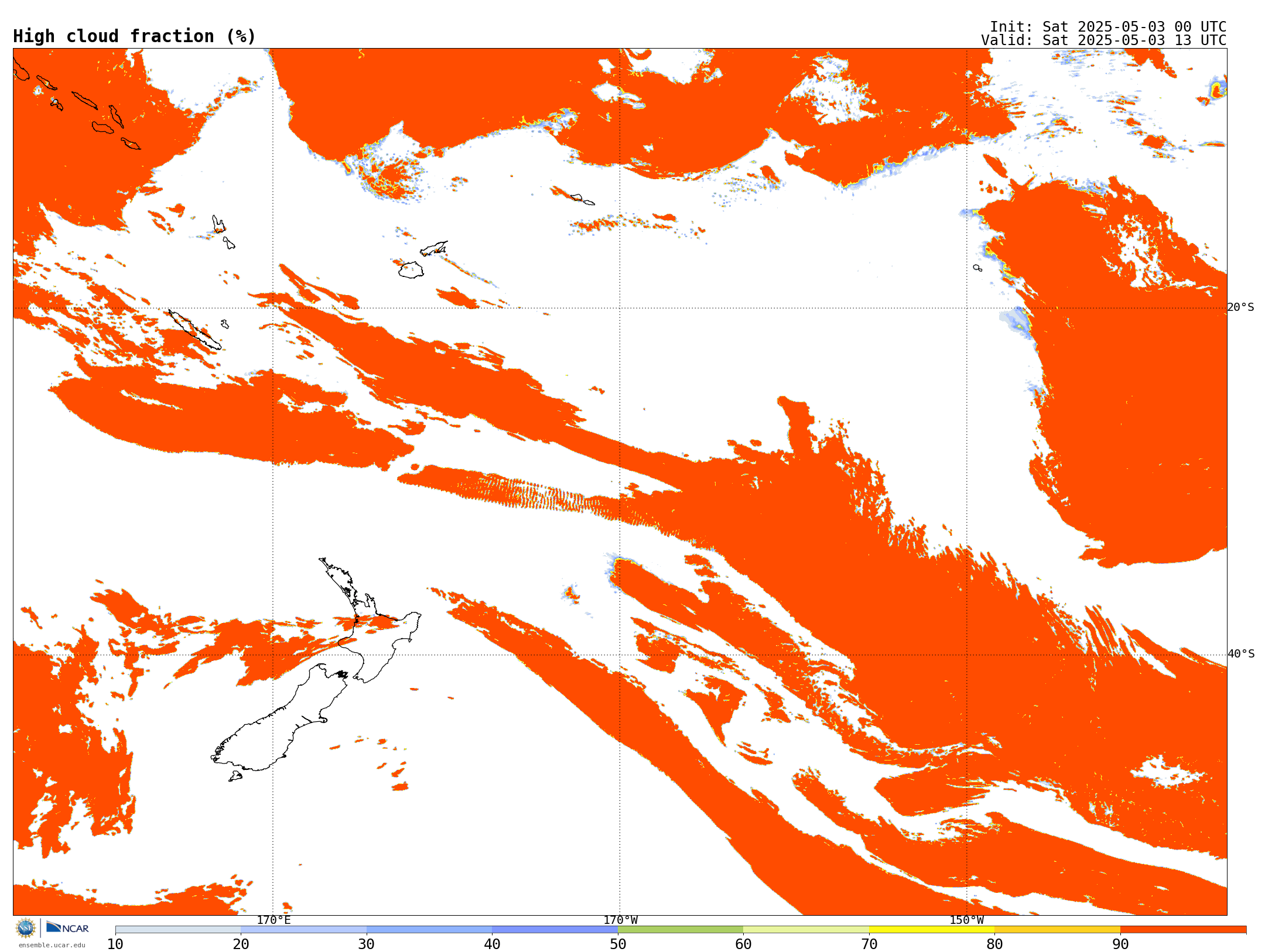Click the 60–70 pale yellow colorbar segment
The width and height of the screenshot is (1265, 952).
806,929
